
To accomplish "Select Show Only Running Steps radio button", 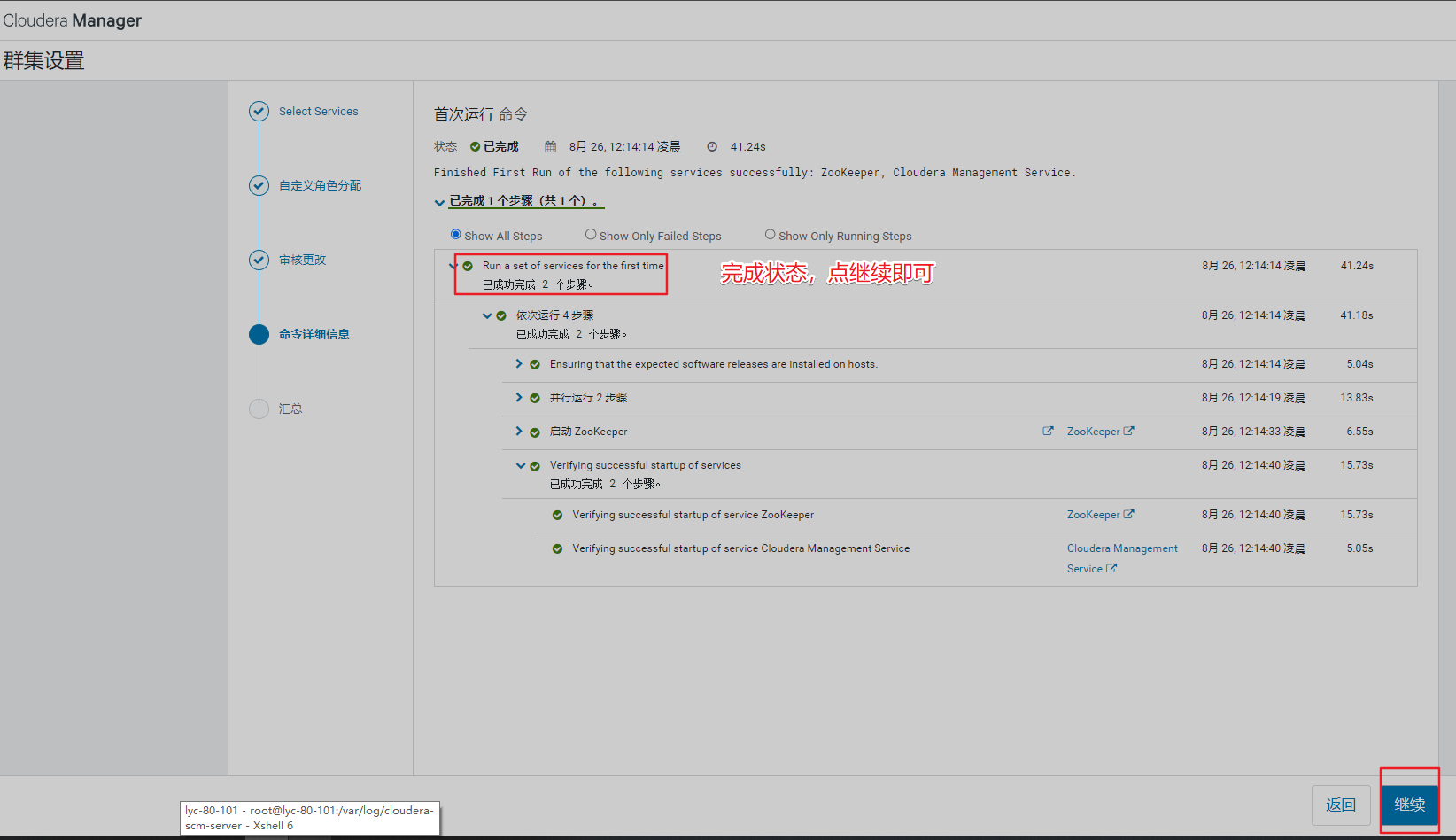I will pos(770,235).
